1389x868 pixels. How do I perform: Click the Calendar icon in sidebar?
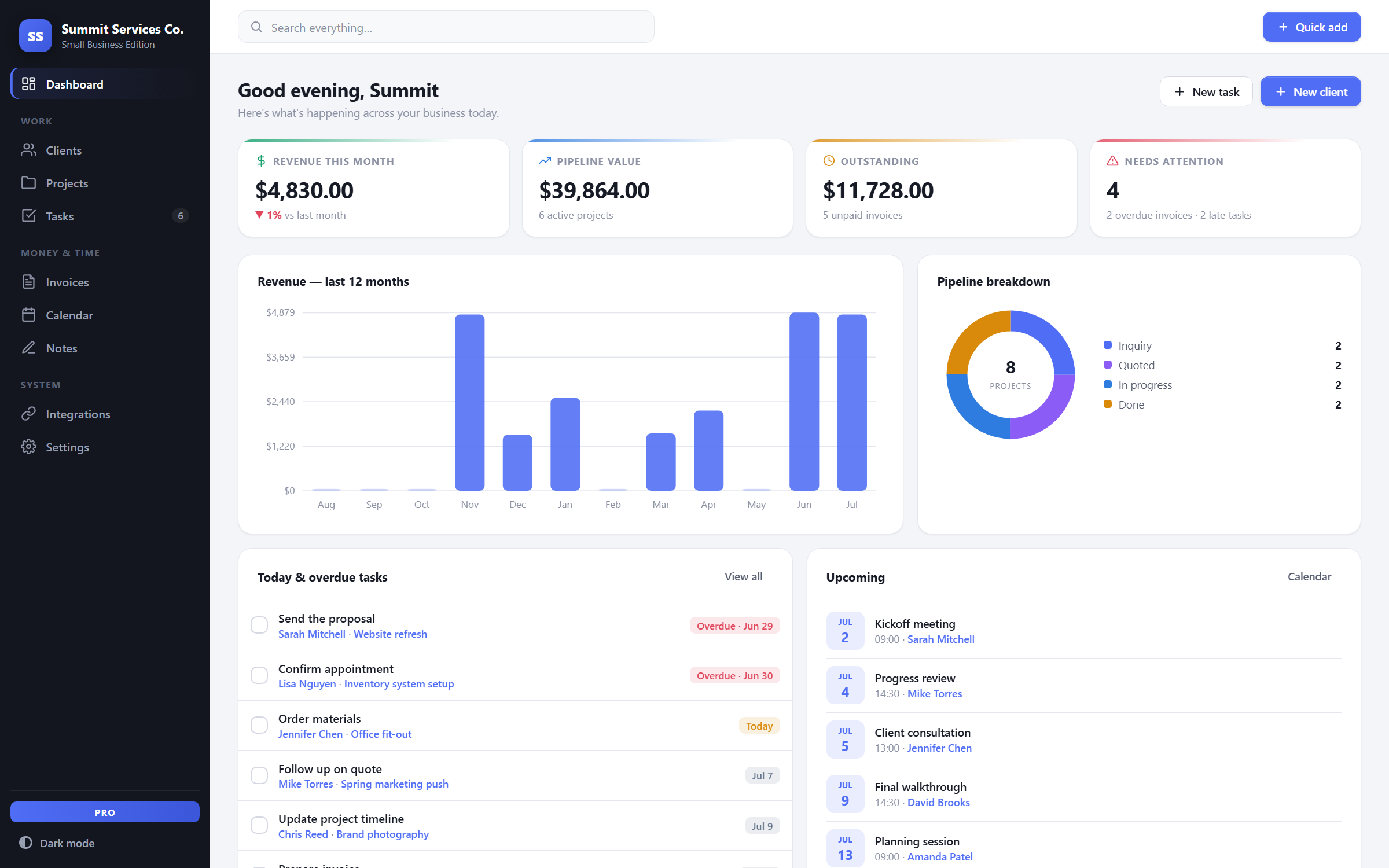(x=28, y=315)
